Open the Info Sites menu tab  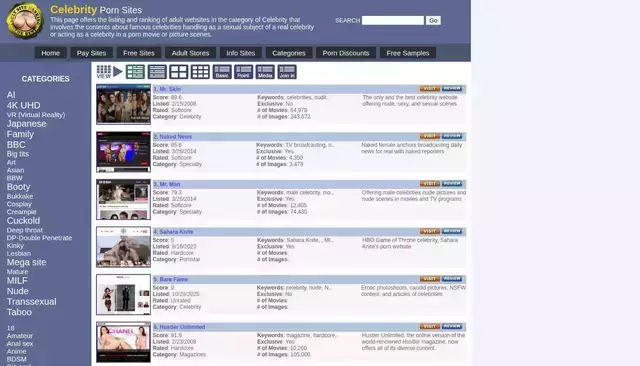pos(241,53)
